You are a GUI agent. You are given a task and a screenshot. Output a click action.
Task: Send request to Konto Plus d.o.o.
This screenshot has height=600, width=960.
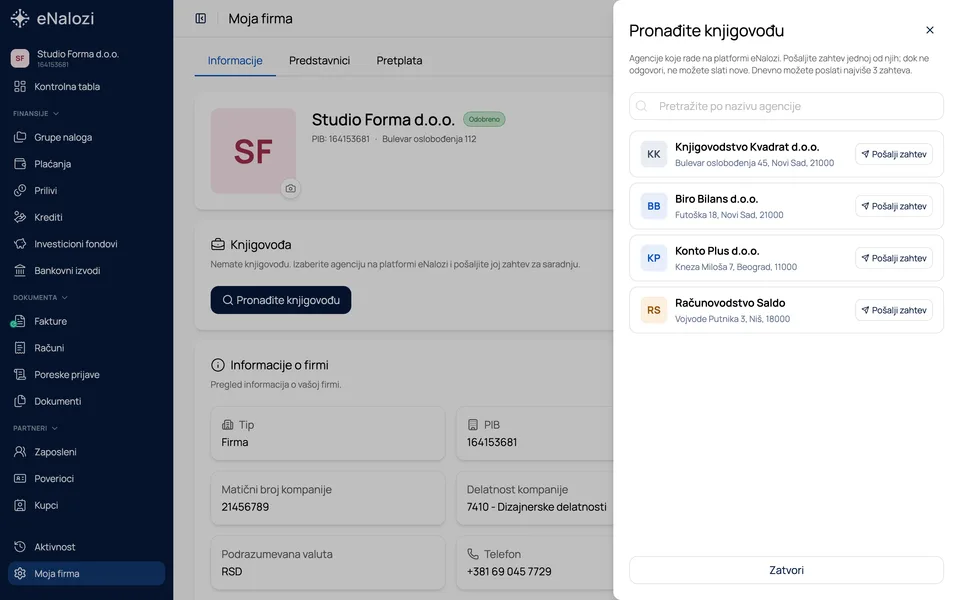[894, 258]
